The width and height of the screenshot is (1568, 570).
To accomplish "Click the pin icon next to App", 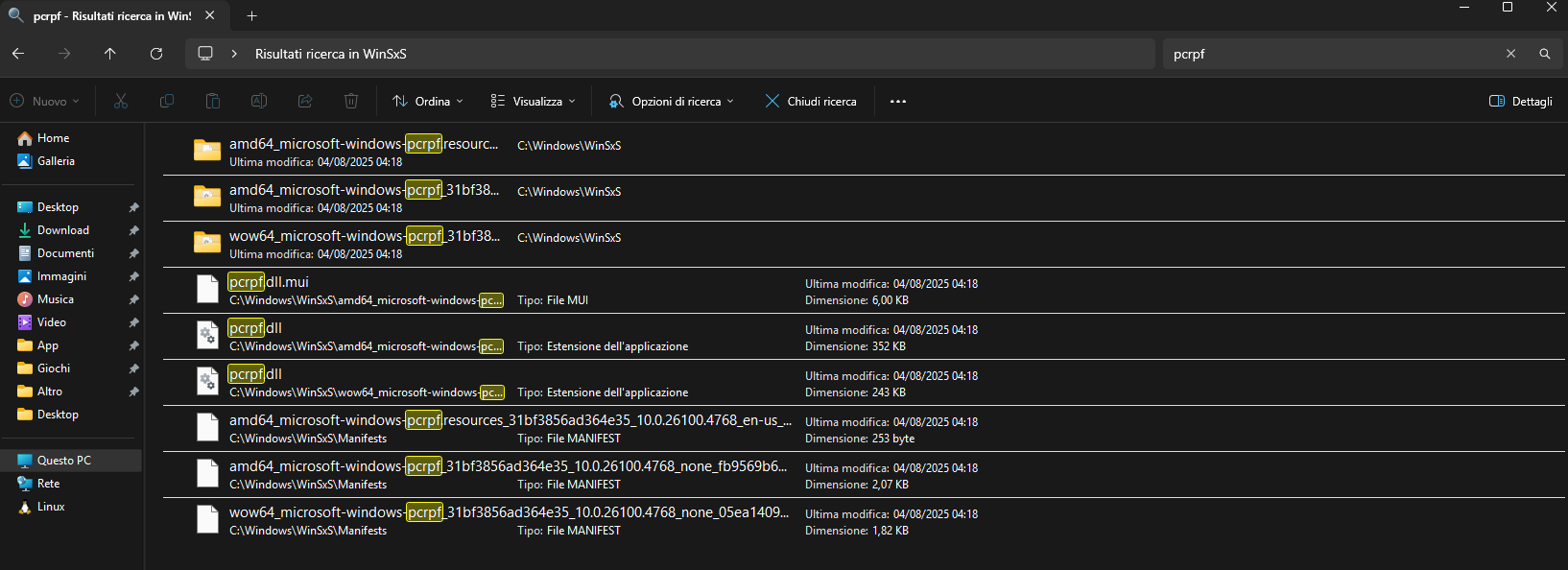I will tap(133, 345).
